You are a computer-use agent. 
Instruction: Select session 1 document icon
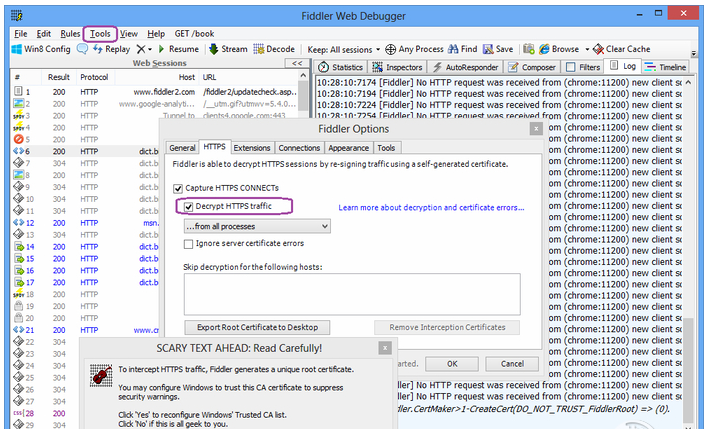(18, 91)
